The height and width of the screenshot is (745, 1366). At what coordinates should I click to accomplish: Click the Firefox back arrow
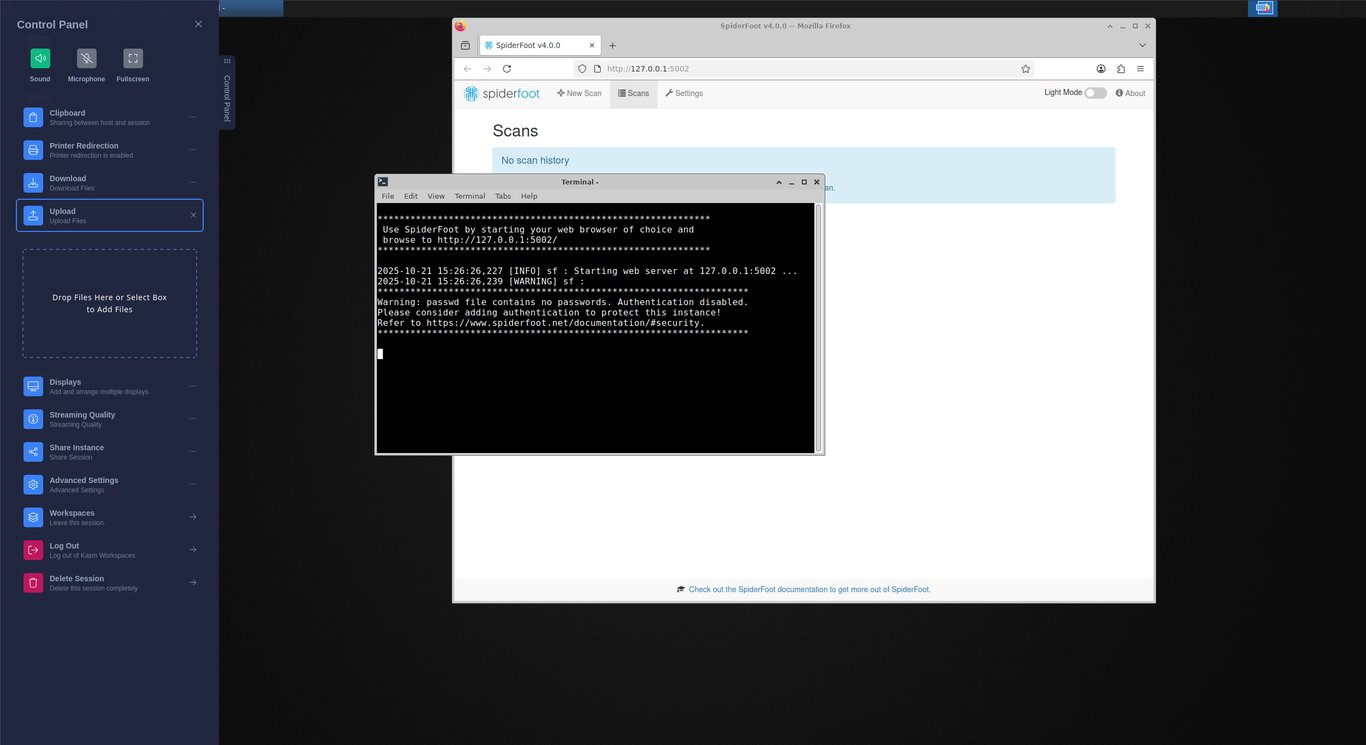(467, 69)
